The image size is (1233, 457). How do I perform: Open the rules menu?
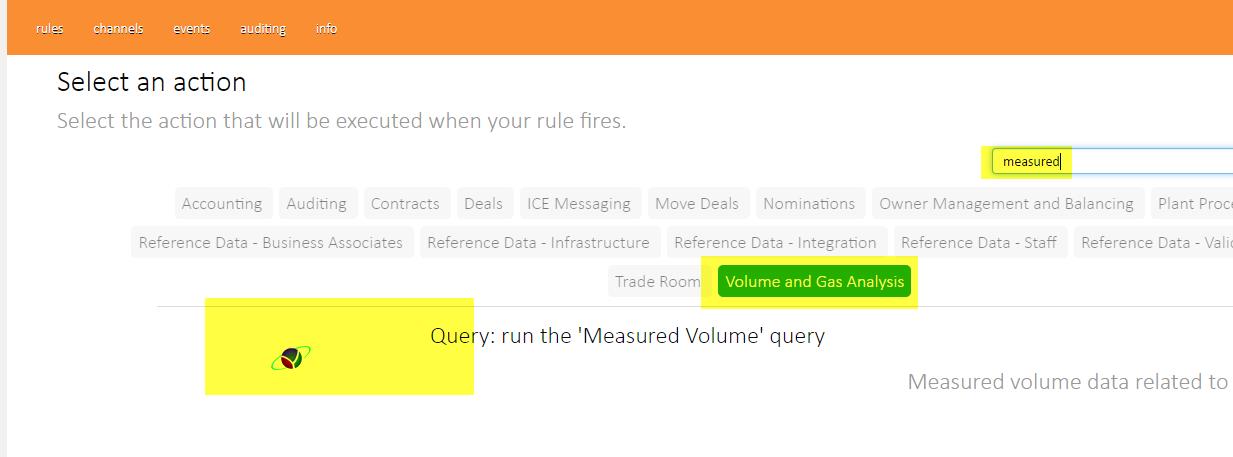pos(49,29)
